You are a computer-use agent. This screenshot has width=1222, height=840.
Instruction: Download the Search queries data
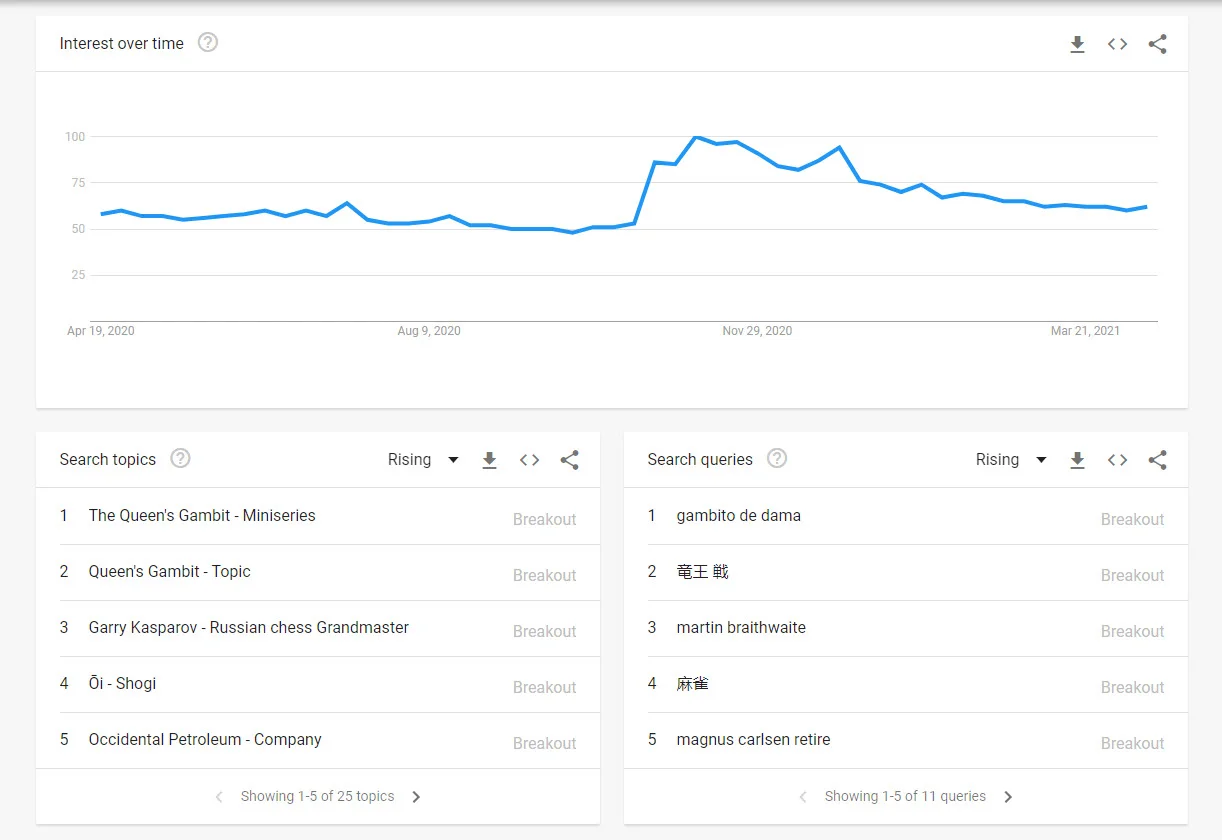tap(1077, 460)
